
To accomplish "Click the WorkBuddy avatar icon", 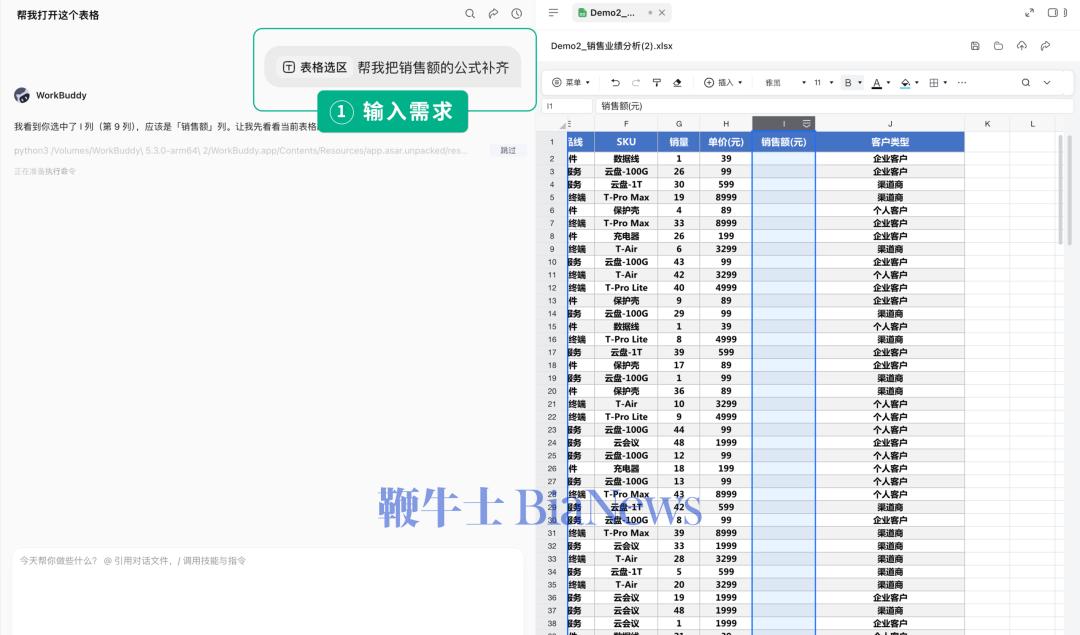I will (22, 95).
